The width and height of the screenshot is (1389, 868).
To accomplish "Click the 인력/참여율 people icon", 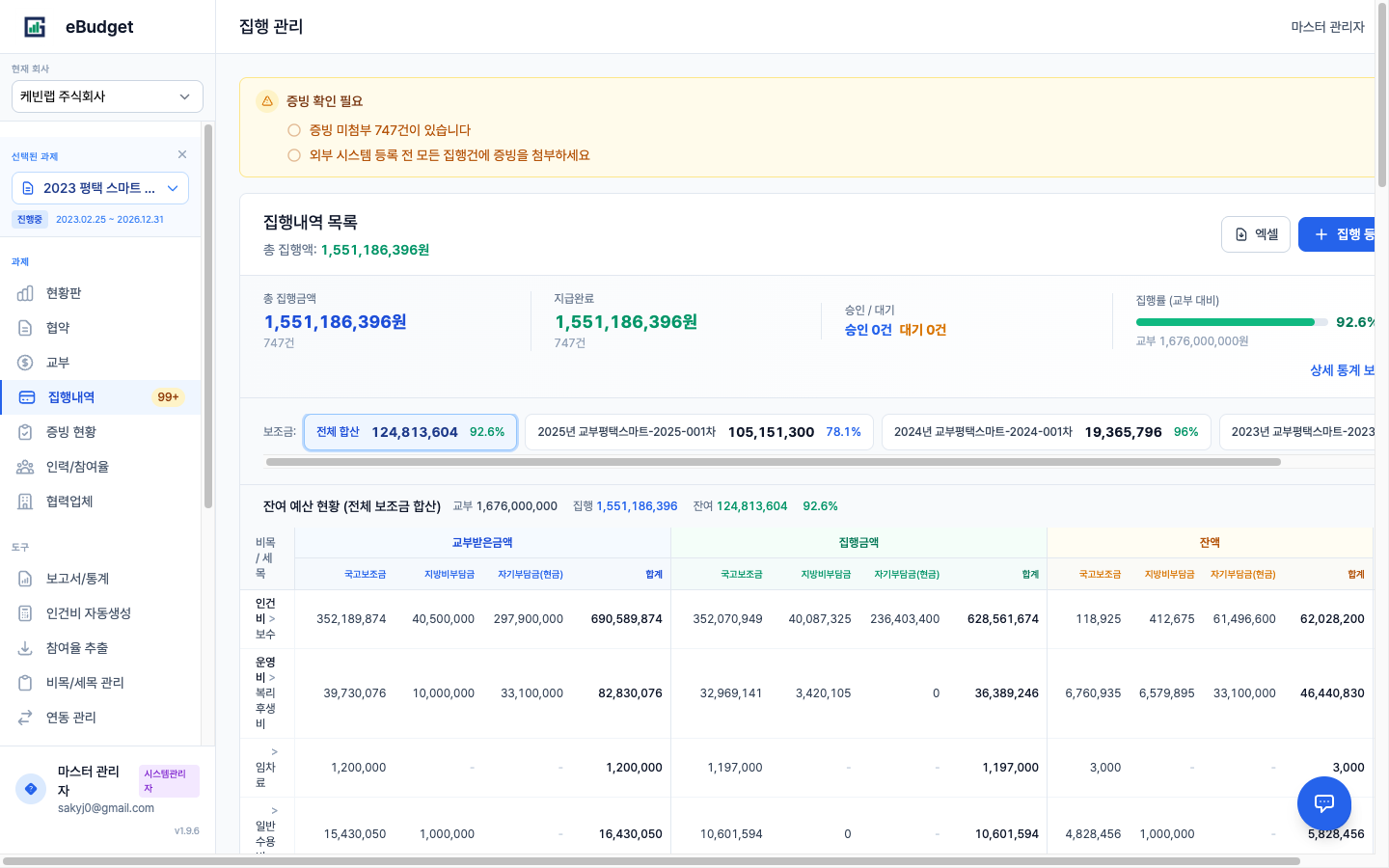I will (x=26, y=467).
